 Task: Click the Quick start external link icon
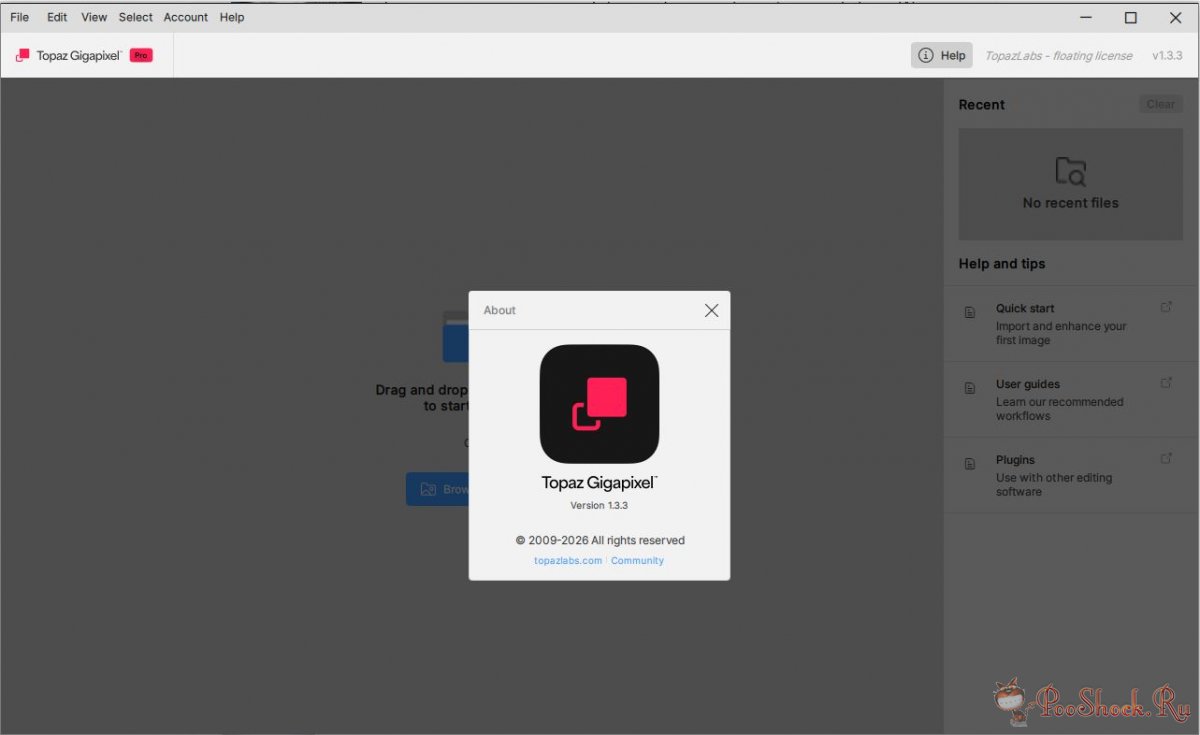pyautogui.click(x=1166, y=307)
